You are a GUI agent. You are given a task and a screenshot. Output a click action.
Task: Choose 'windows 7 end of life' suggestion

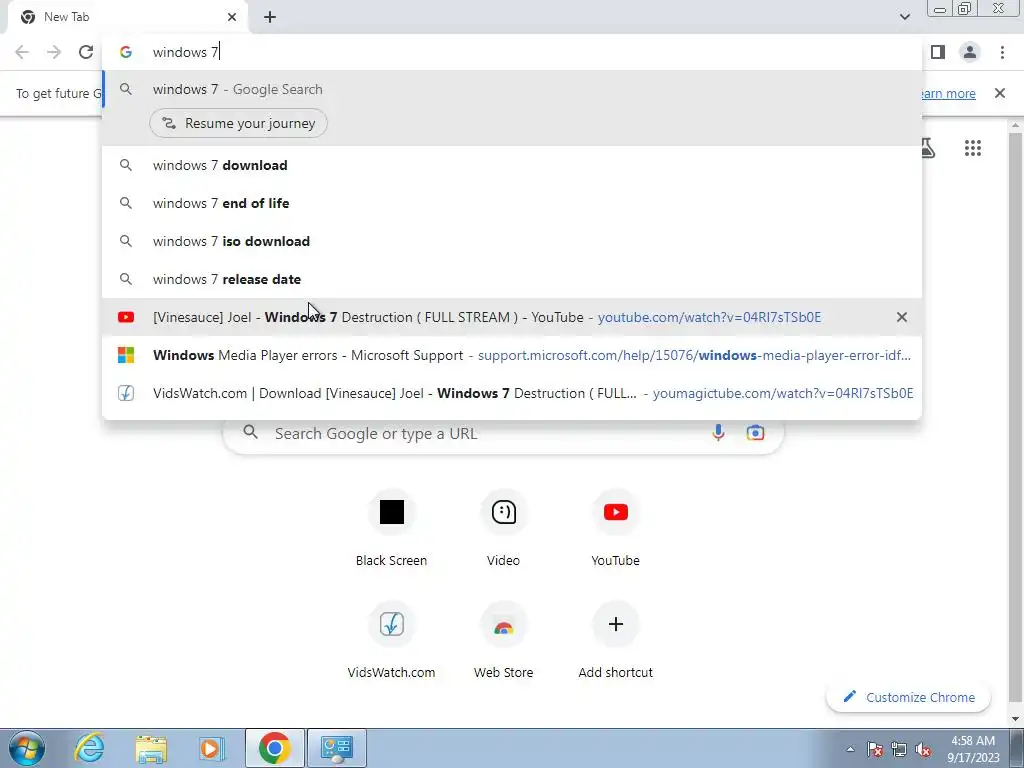[512, 203]
